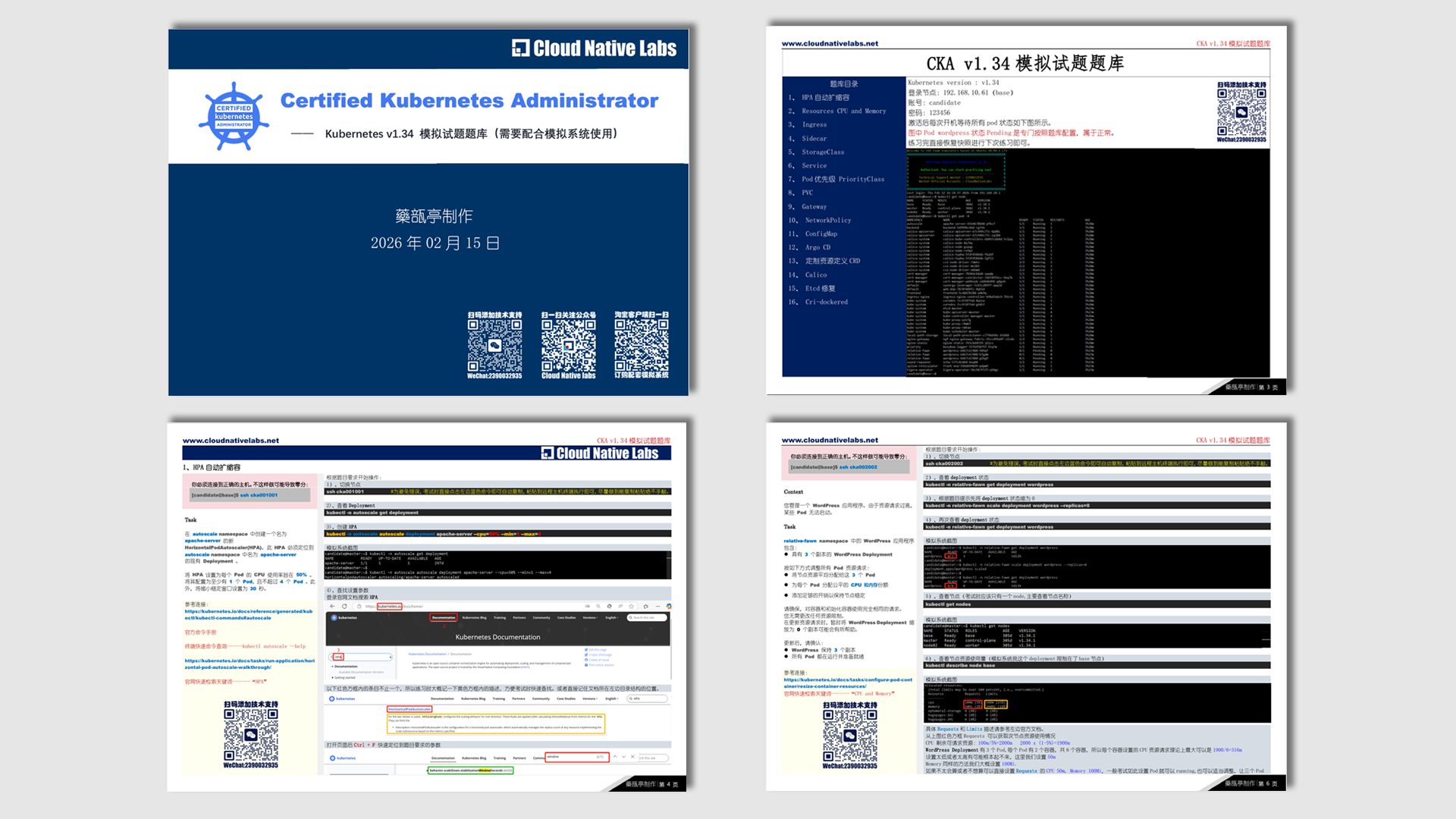Select 'StorageClass' entry in contents list
The width and height of the screenshot is (1456, 819).
pos(823,152)
